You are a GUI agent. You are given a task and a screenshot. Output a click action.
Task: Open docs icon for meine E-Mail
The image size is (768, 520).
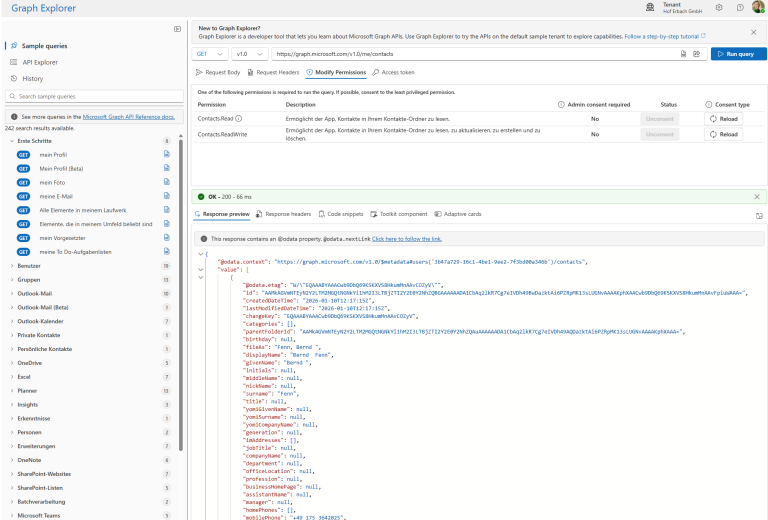click(x=167, y=196)
